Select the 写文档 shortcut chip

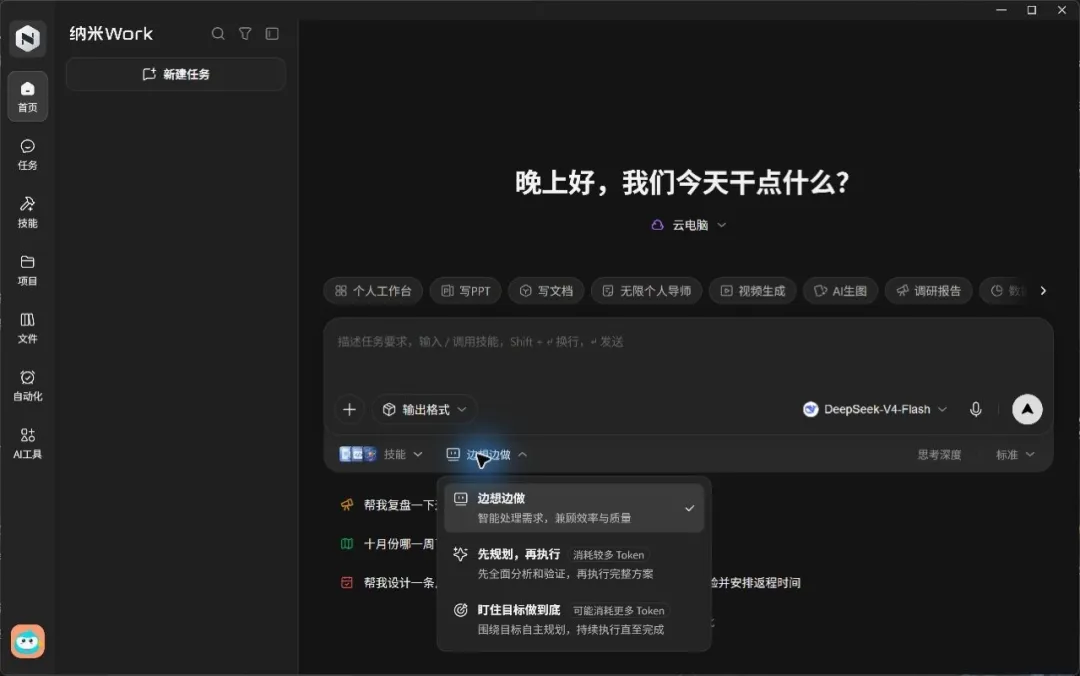(x=546, y=291)
